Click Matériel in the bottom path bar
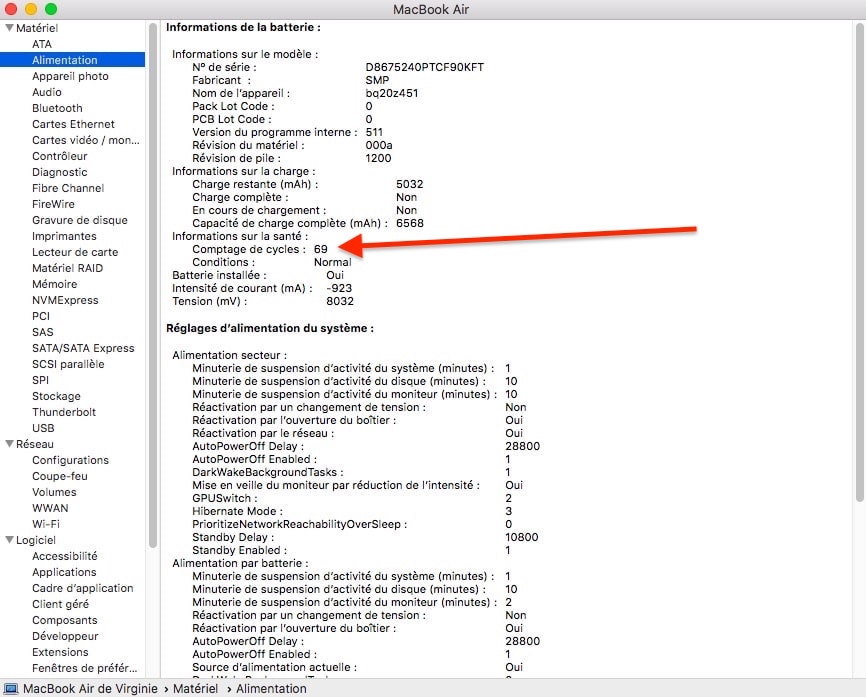The image size is (866, 697). pos(196,689)
